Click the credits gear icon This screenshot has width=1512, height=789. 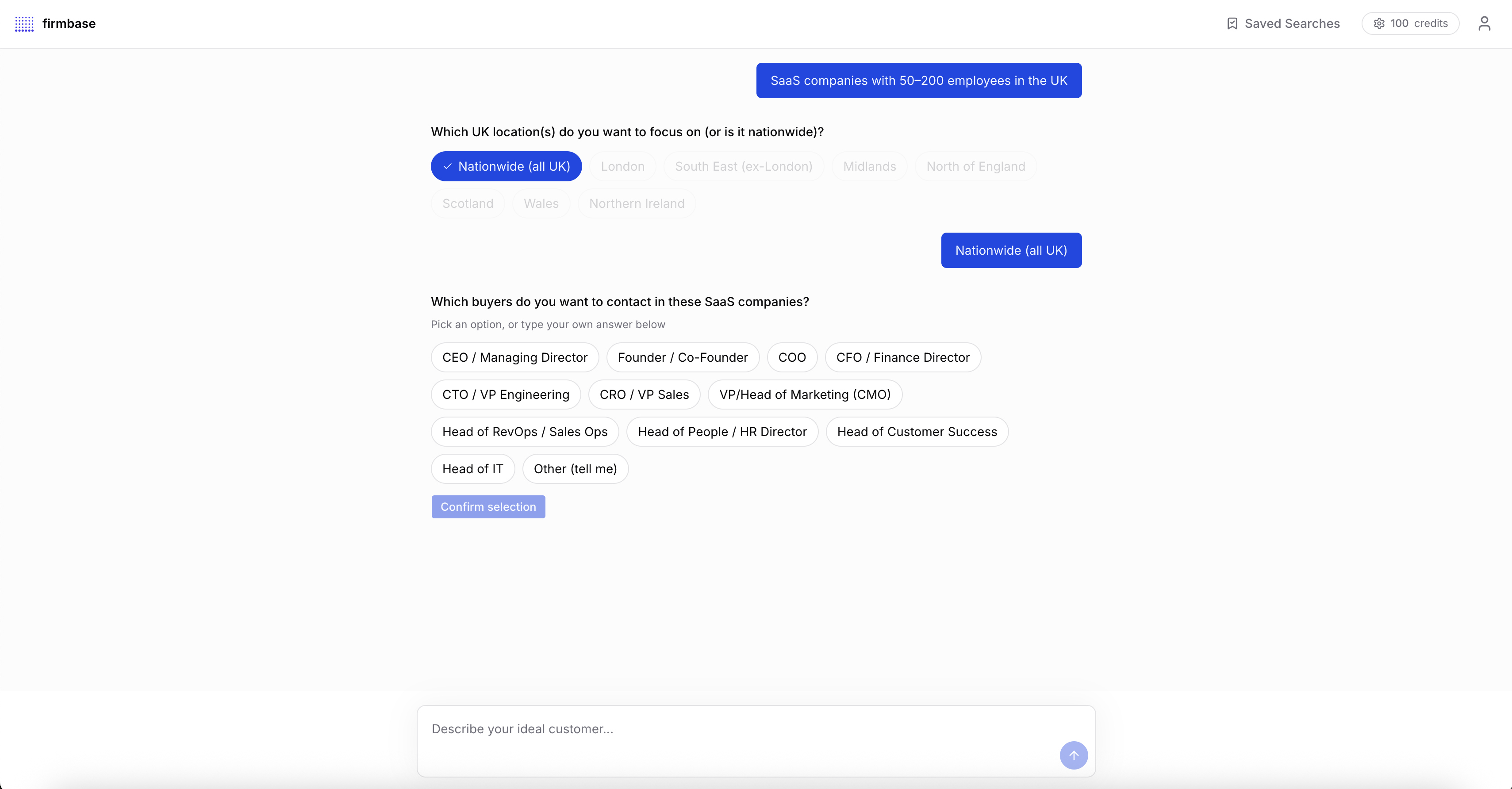pyautogui.click(x=1379, y=23)
